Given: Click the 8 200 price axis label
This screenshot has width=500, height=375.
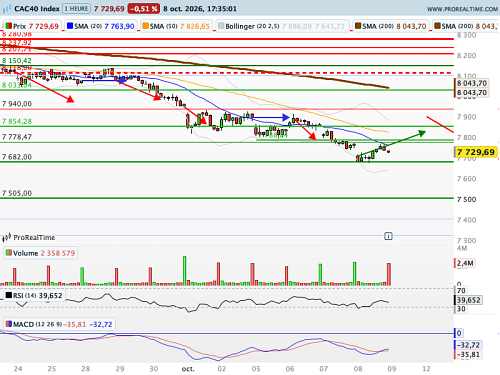Looking at the screenshot, I should click(x=466, y=55).
